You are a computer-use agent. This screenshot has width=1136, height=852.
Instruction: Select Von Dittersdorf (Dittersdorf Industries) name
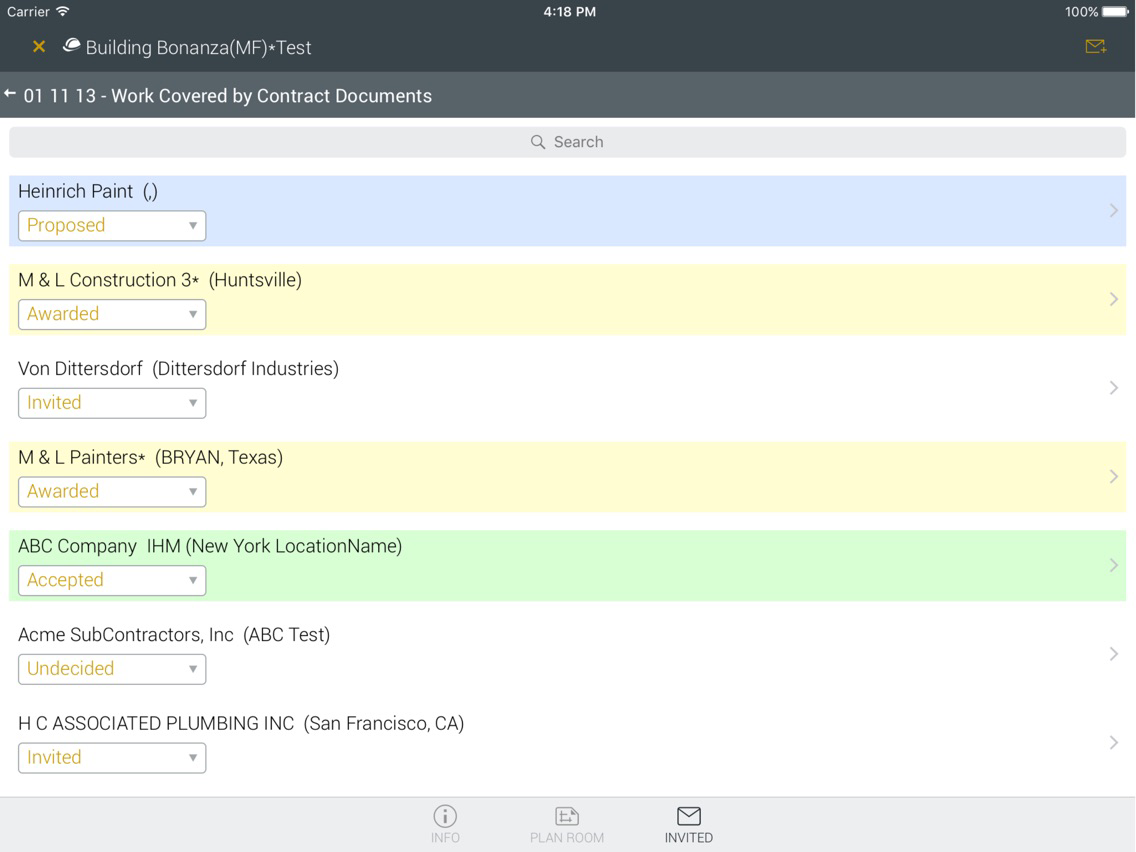[x=178, y=369]
